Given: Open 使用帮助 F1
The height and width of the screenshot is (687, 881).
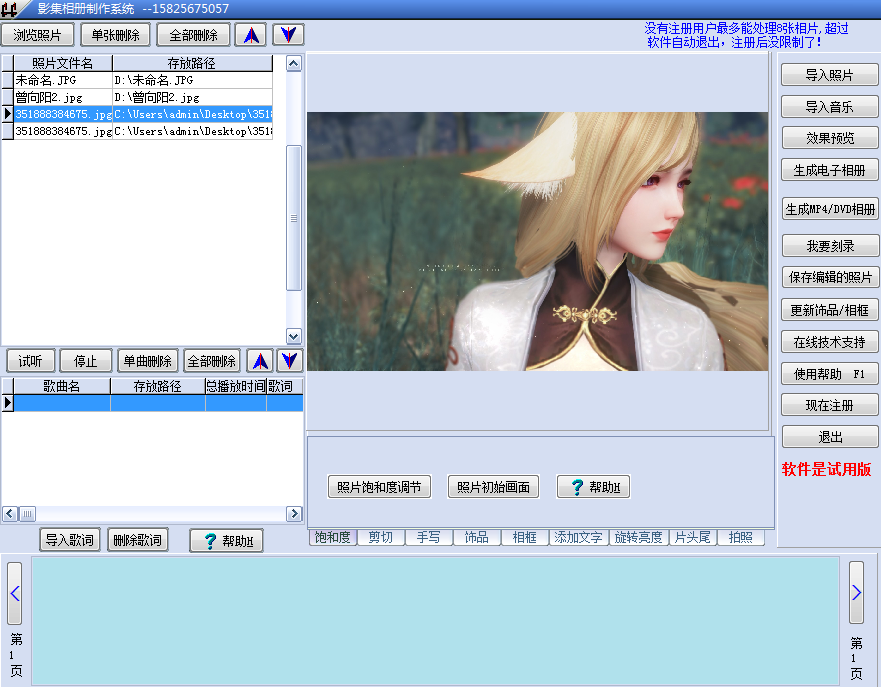Looking at the screenshot, I should click(x=829, y=374).
